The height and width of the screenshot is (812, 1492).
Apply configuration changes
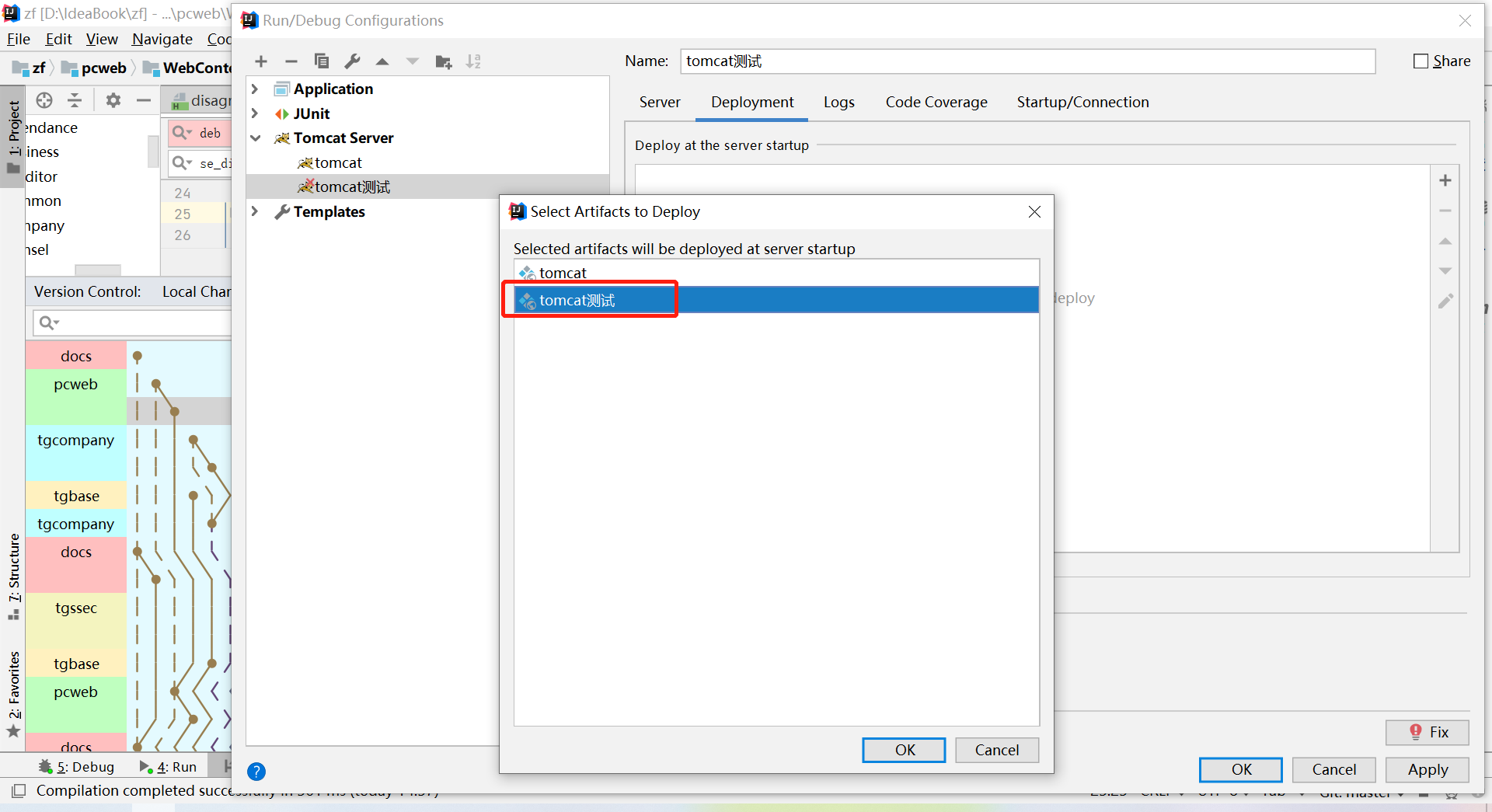tap(1428, 769)
